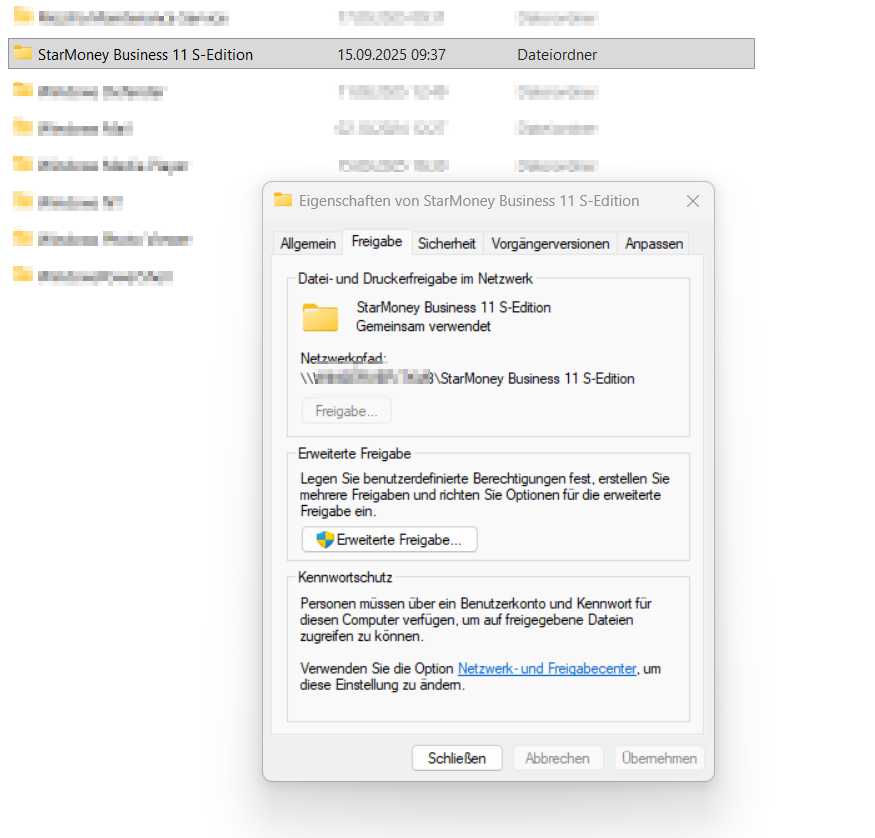Click the Dateiordner type cell of StarMoney

pos(557,55)
